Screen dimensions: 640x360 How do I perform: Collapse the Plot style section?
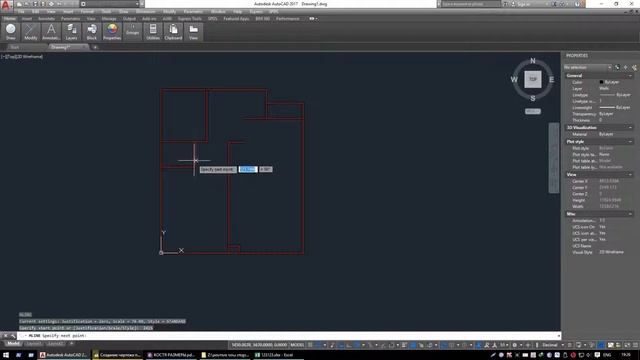click(630, 142)
